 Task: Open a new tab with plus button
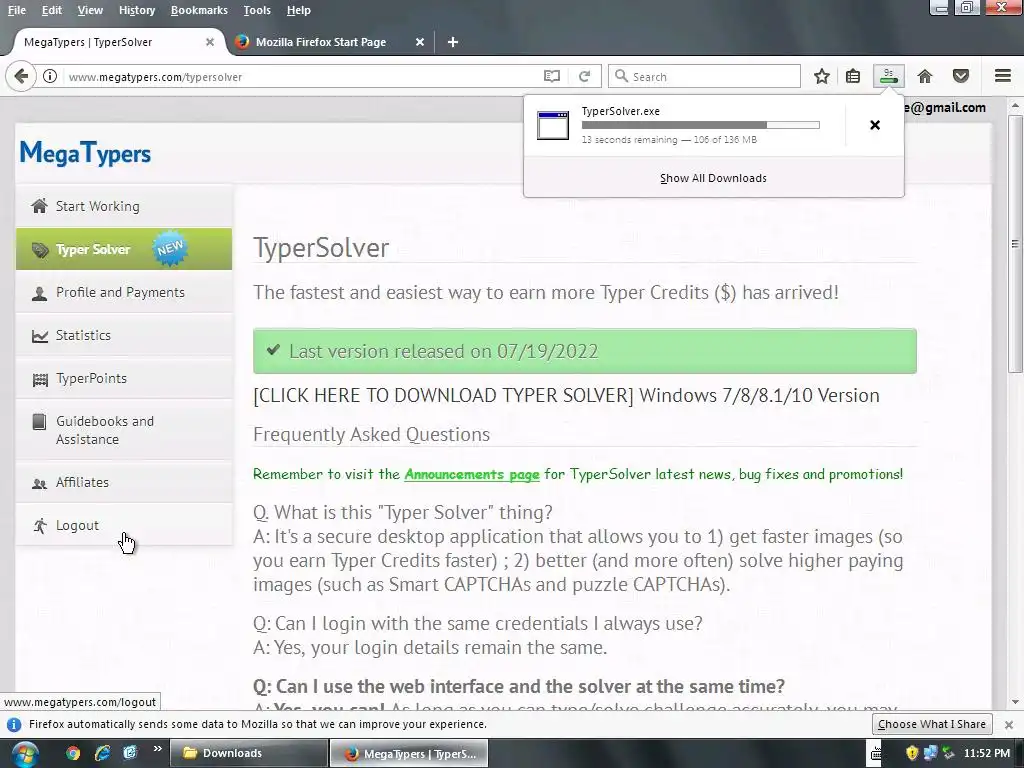click(x=453, y=42)
